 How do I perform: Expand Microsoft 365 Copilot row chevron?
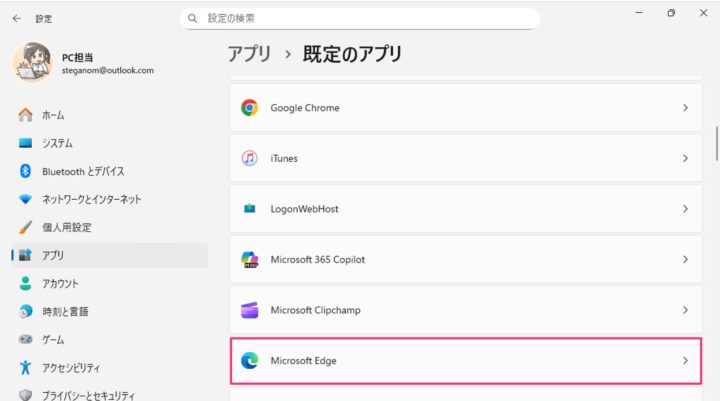(685, 260)
